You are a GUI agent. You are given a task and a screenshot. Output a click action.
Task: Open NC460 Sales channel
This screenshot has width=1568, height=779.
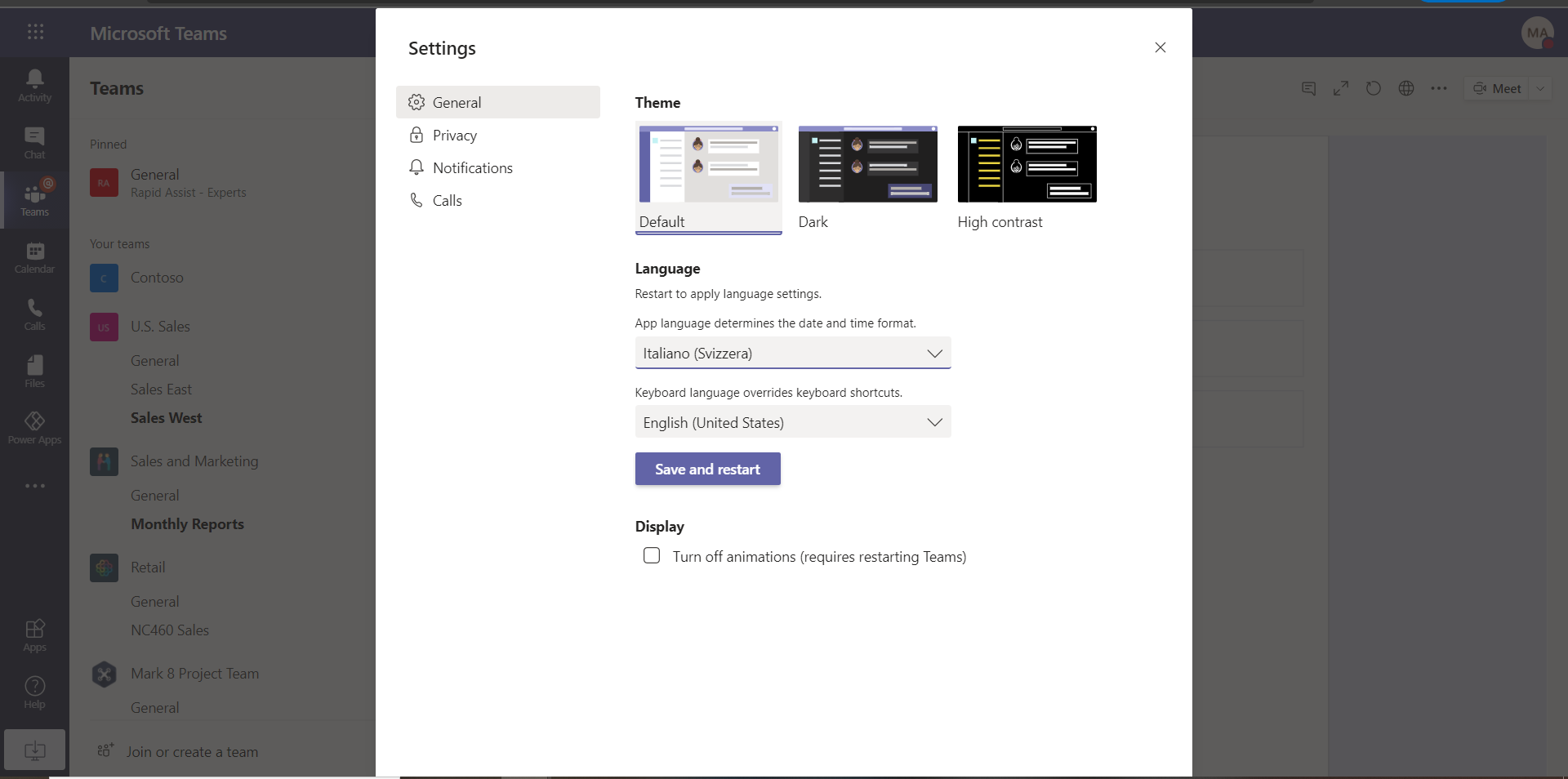[170, 630]
